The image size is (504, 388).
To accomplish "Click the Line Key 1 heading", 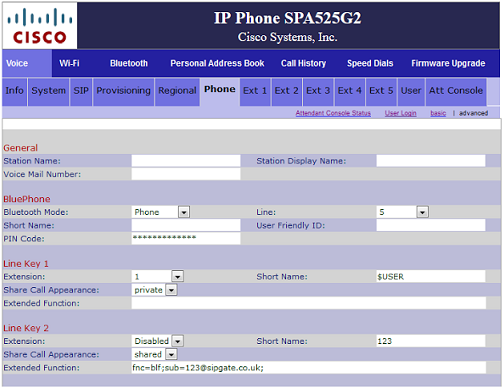I will pos(26,264).
